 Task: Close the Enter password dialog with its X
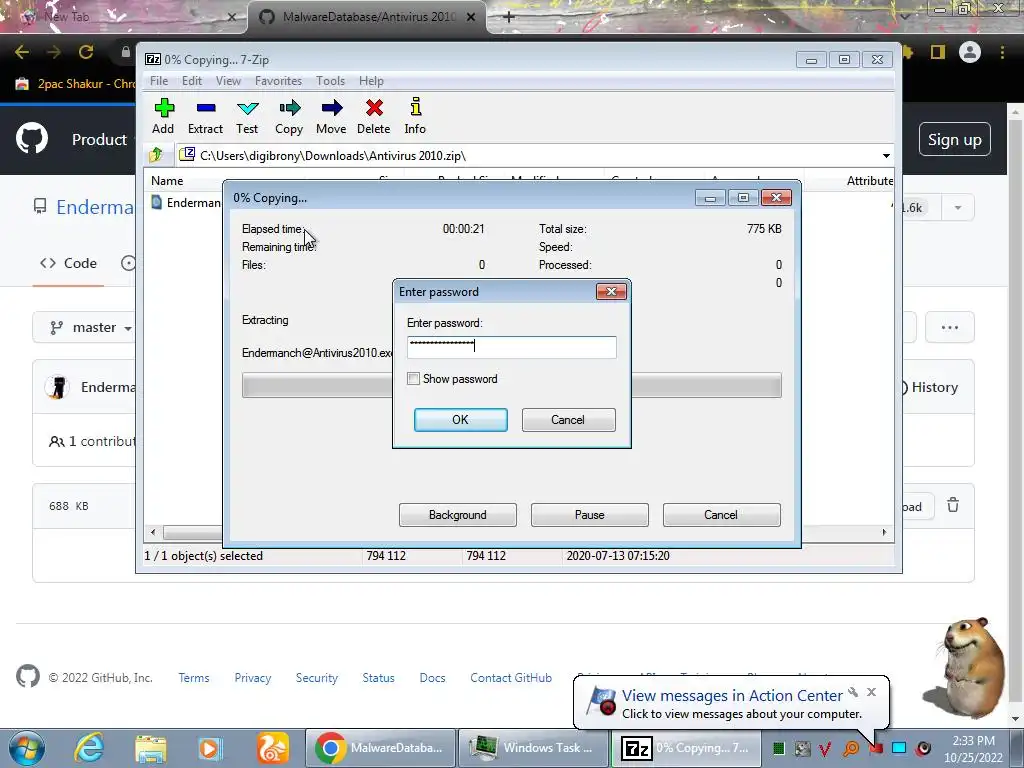(x=611, y=291)
